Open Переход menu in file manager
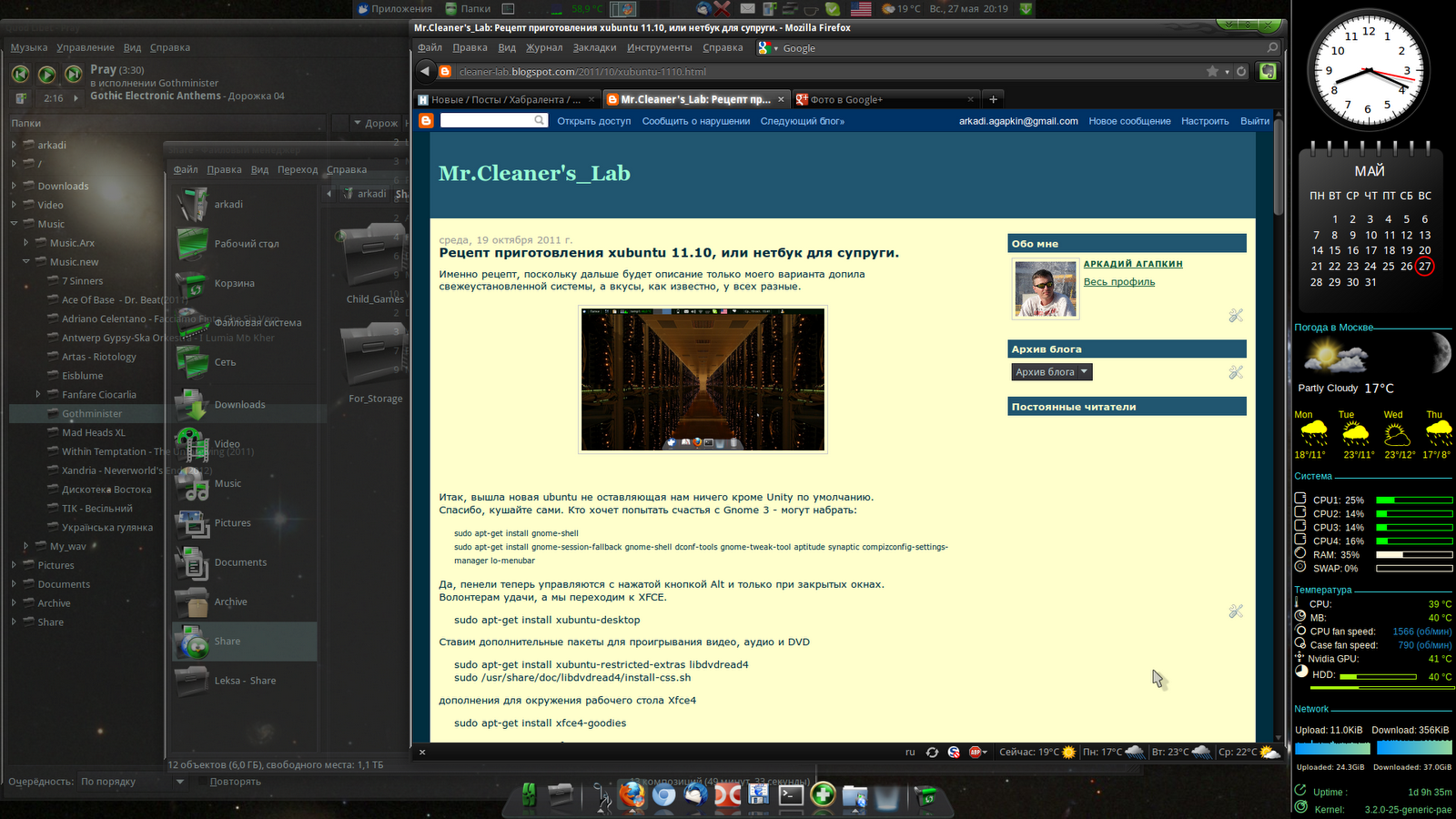 pyautogui.click(x=298, y=169)
